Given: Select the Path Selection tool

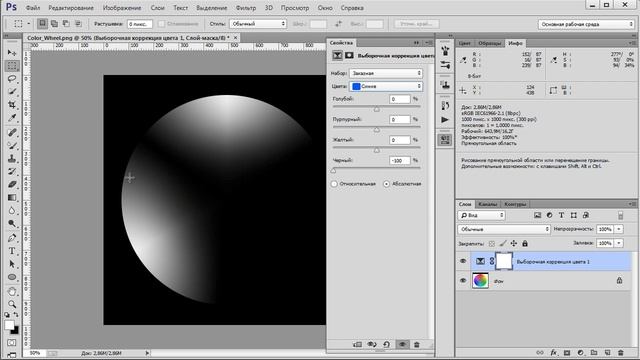Looking at the screenshot, I should (x=12, y=264).
